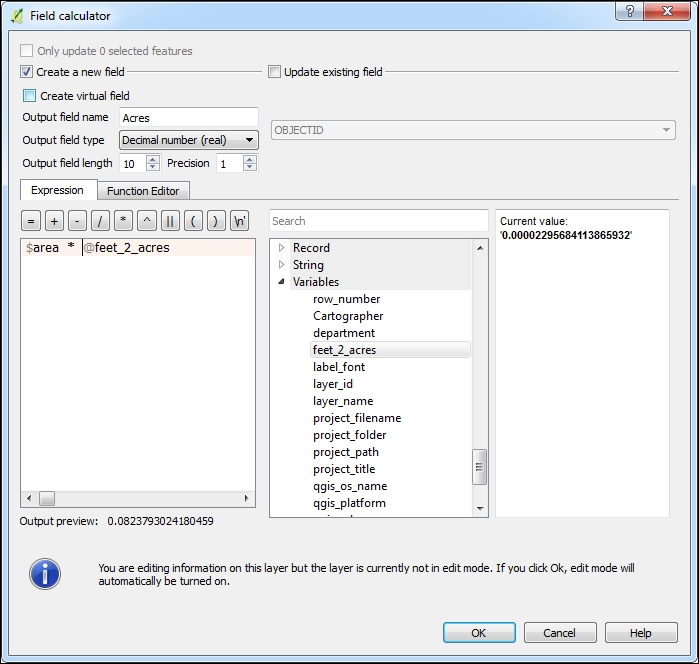Insert the plus operator
The image size is (699, 664).
[x=54, y=221]
